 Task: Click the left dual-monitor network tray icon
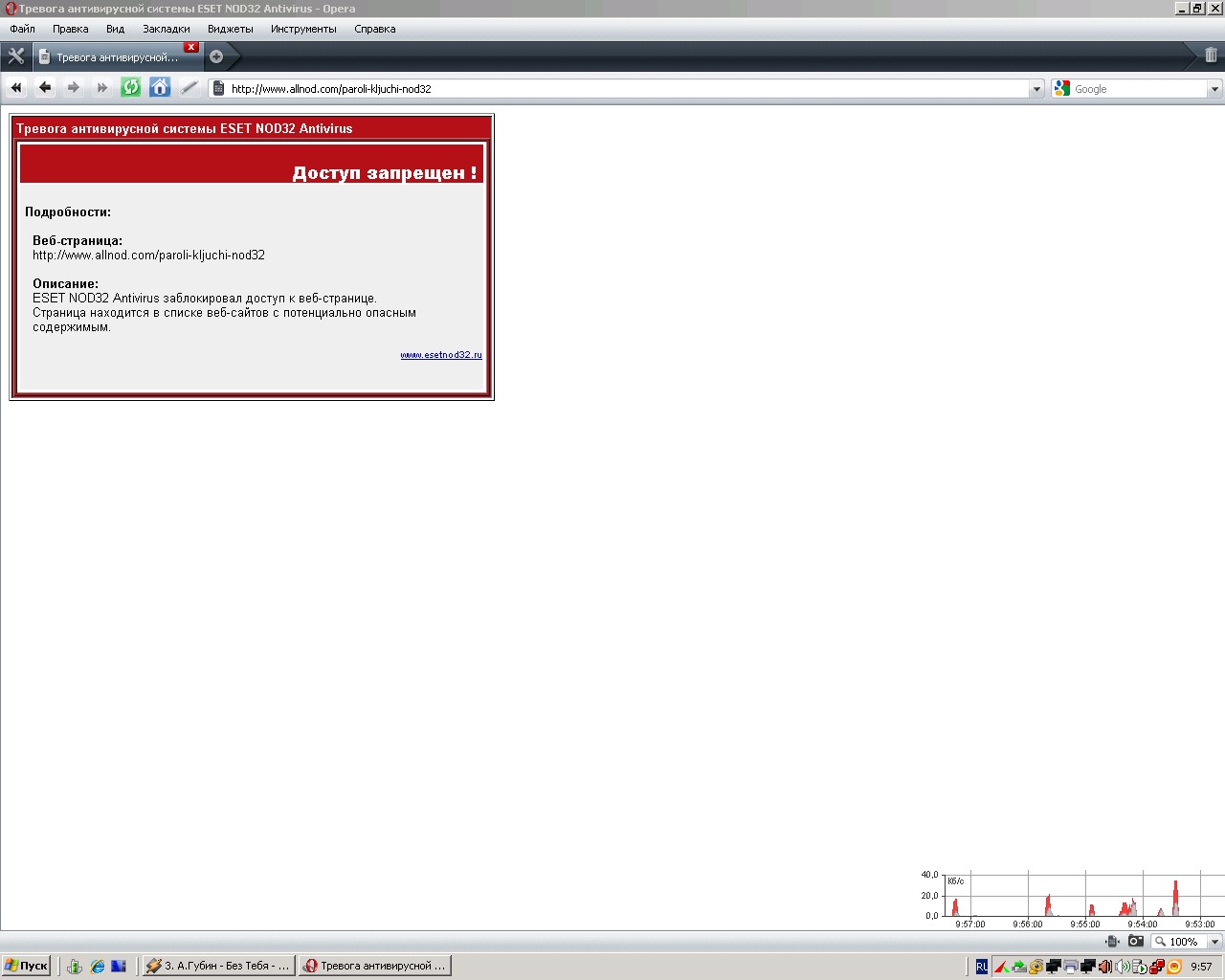point(1054,967)
